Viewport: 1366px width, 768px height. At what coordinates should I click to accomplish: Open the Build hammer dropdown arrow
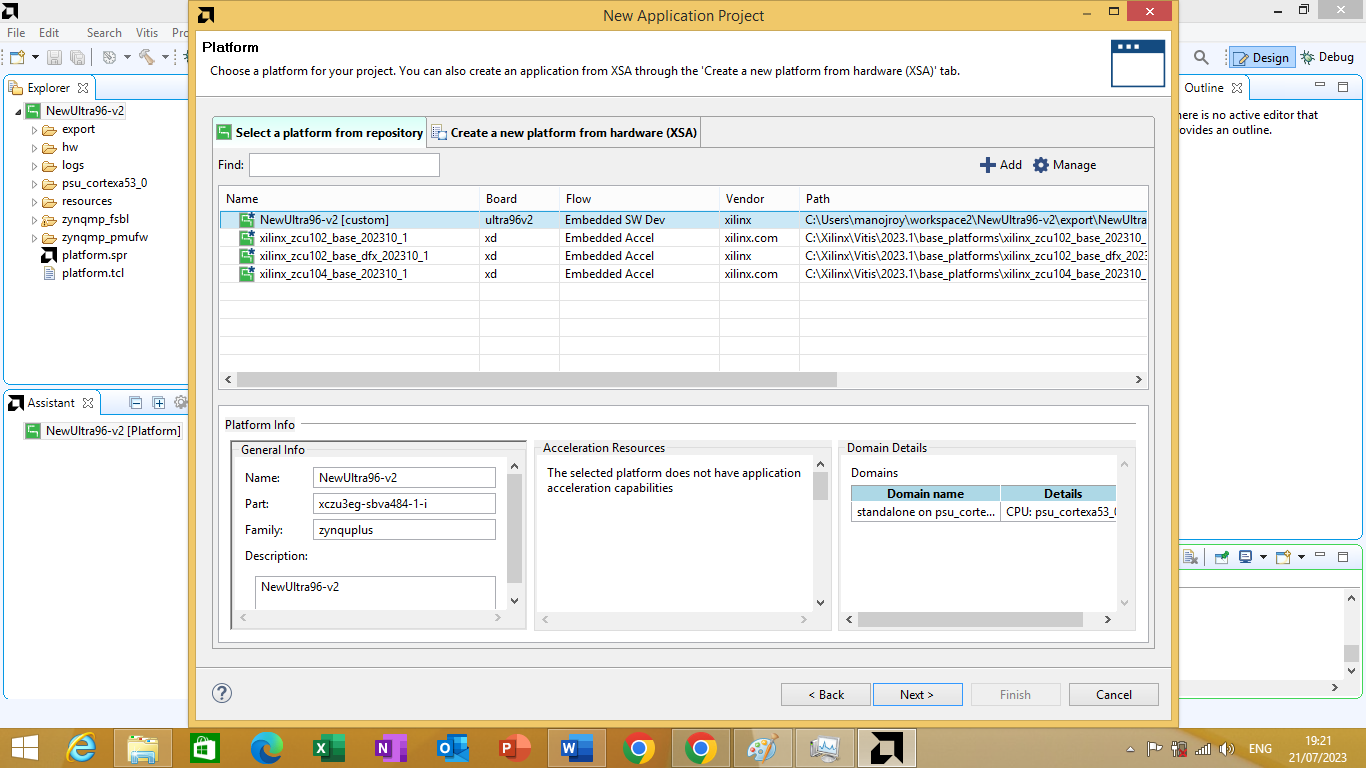(166, 58)
